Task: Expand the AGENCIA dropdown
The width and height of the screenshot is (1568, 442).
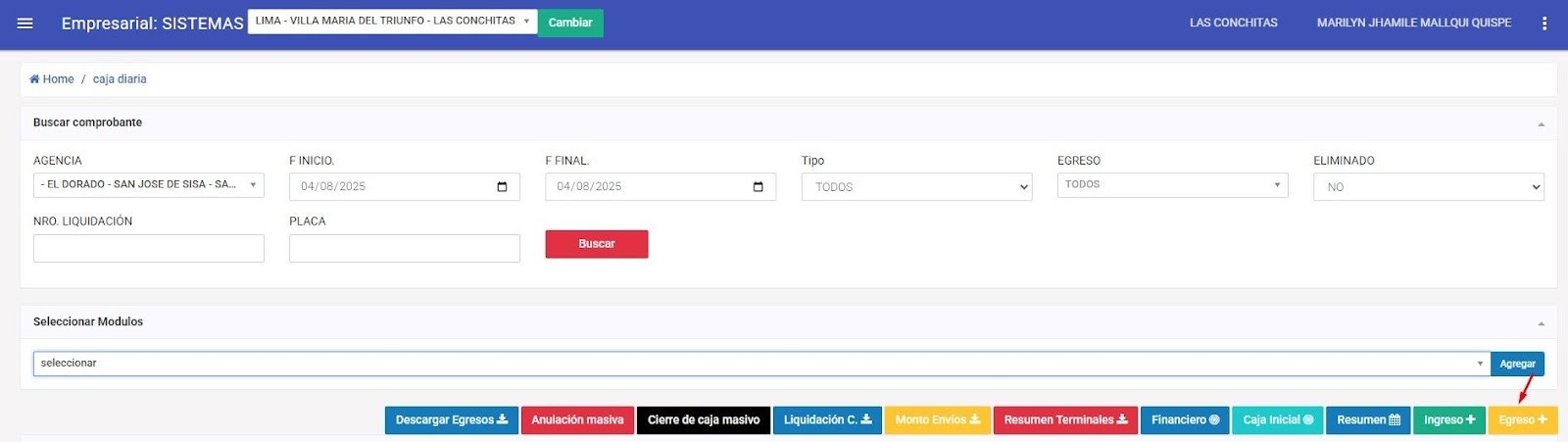Action: tap(148, 185)
